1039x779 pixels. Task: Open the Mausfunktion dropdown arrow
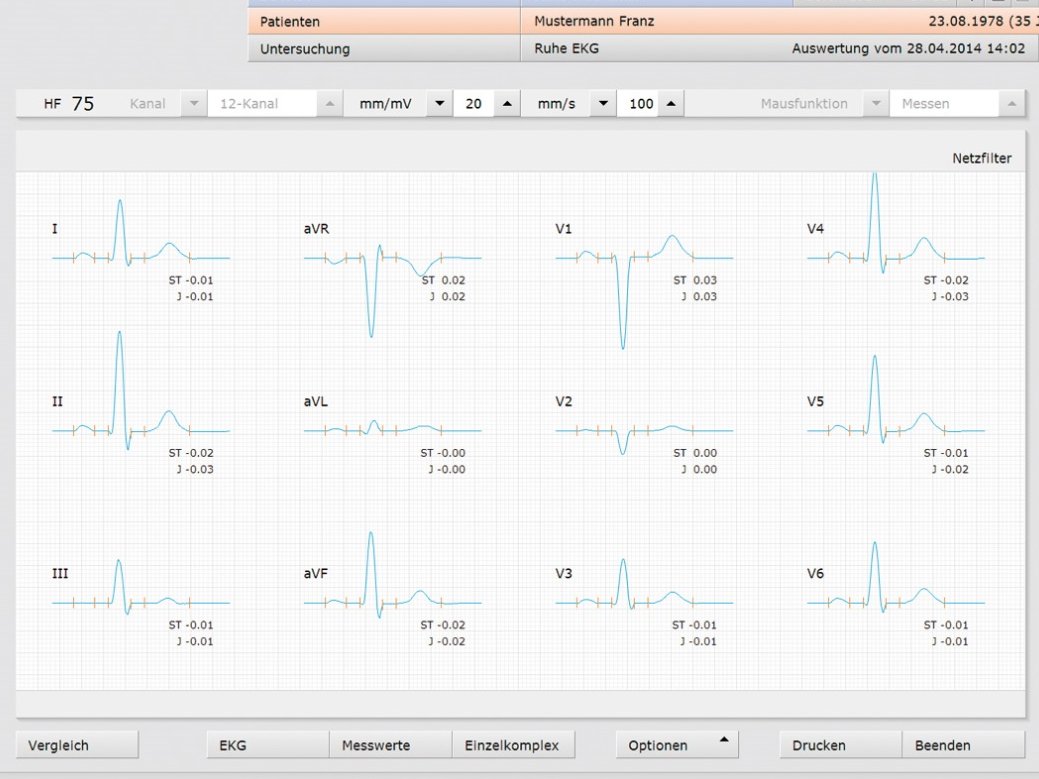(x=876, y=104)
